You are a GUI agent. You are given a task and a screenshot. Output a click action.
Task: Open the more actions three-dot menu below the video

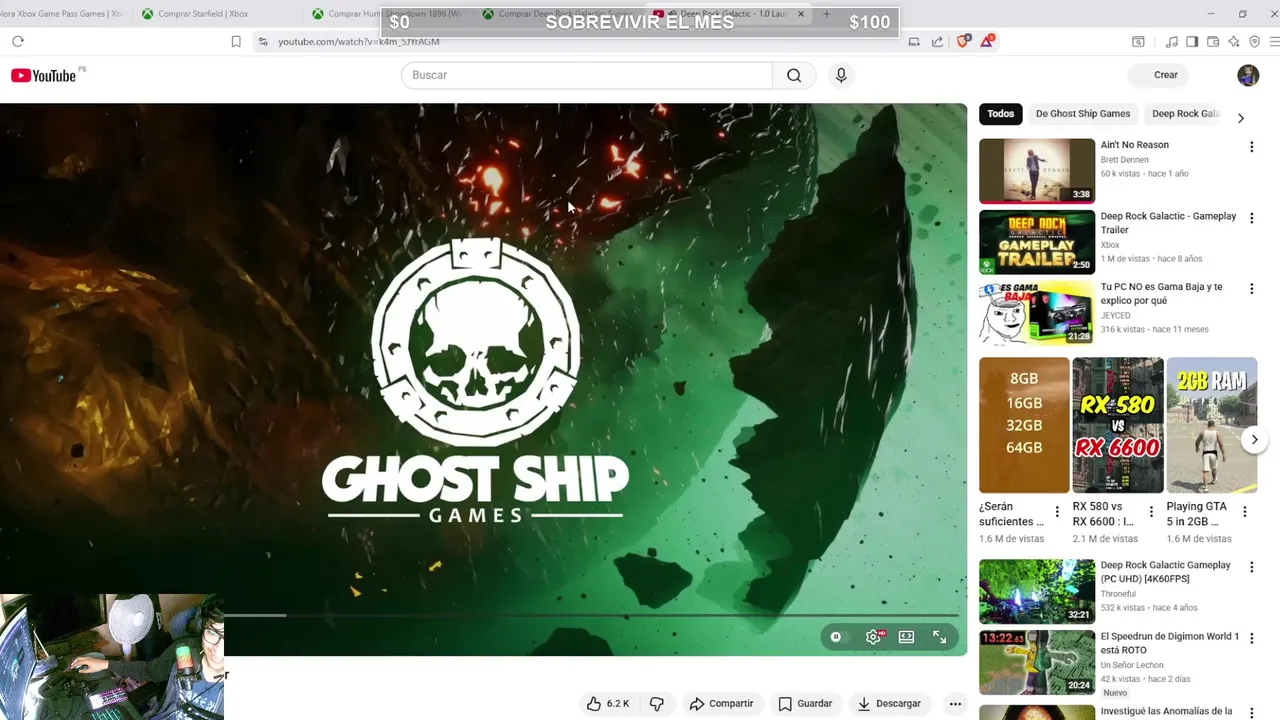click(955, 704)
